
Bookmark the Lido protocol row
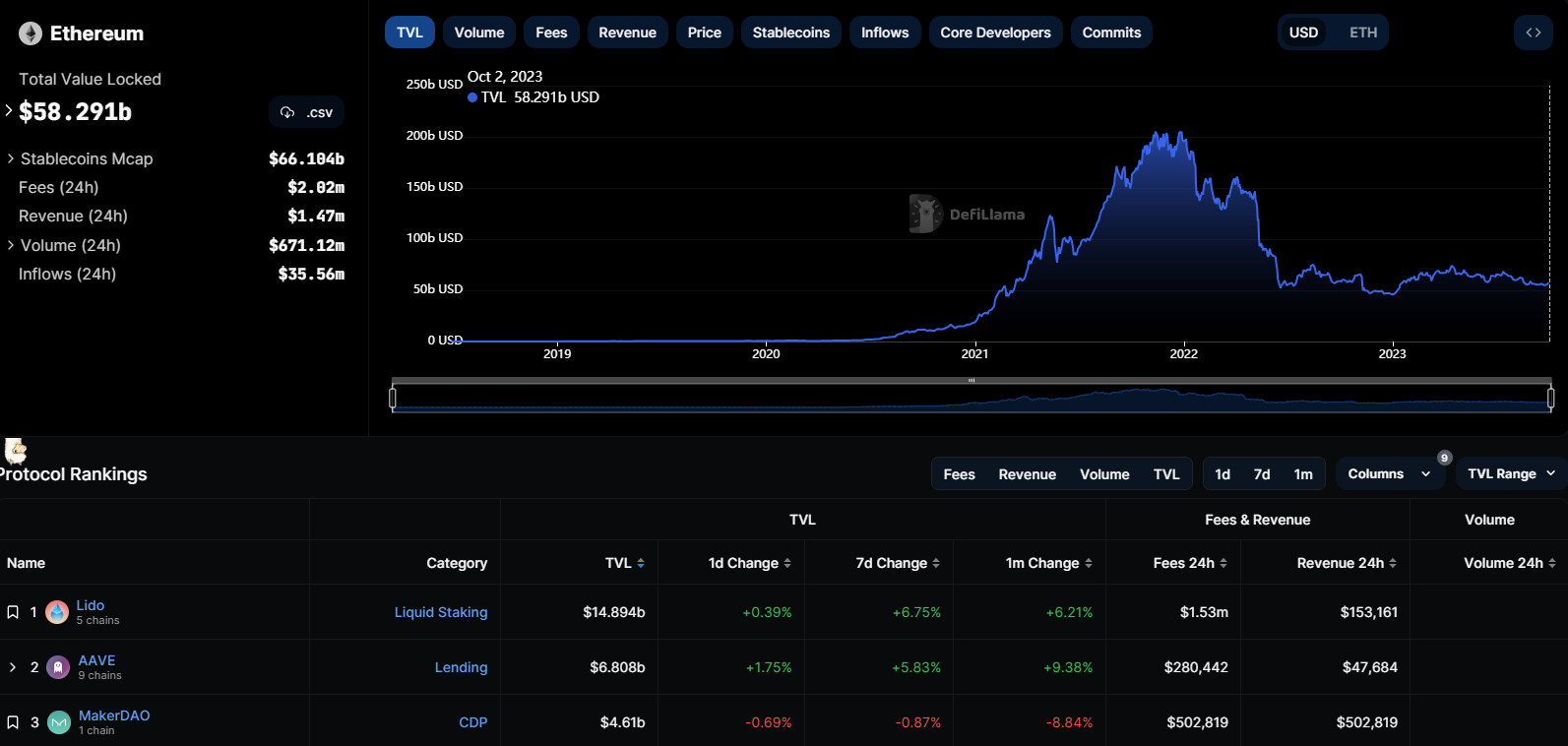pos(13,612)
